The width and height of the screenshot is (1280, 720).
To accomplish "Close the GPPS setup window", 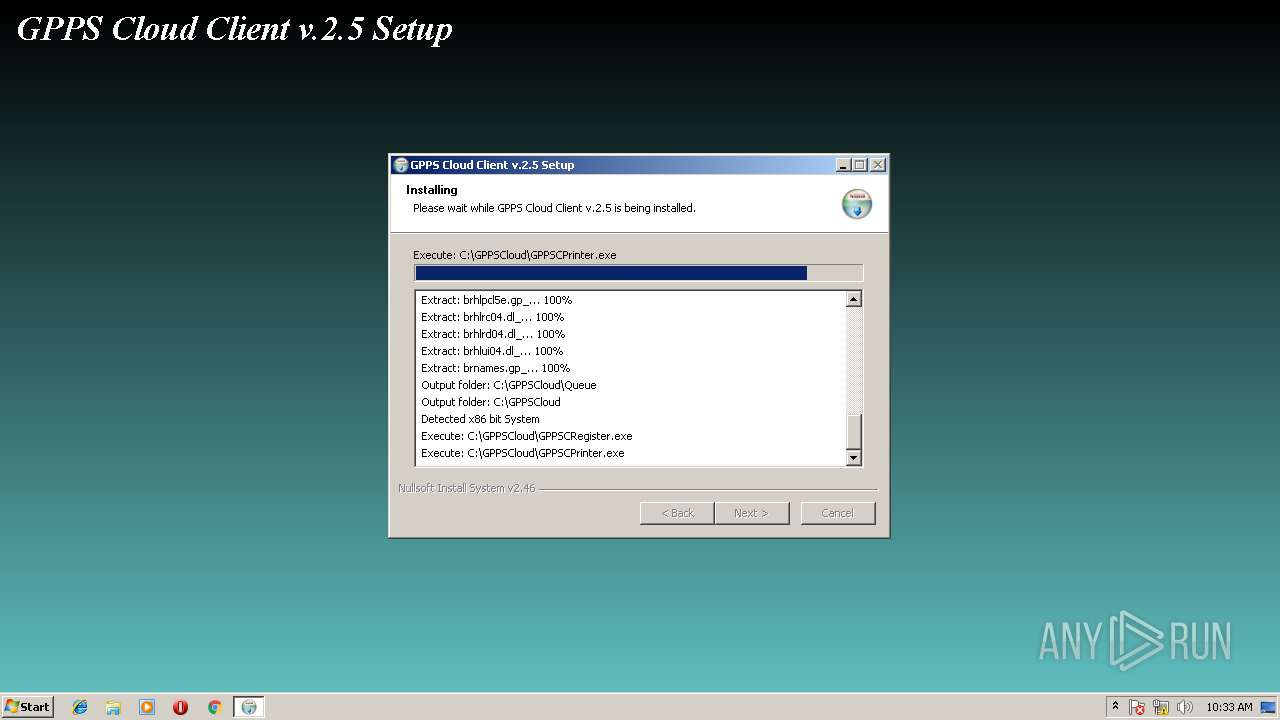I will pyautogui.click(x=877, y=165).
